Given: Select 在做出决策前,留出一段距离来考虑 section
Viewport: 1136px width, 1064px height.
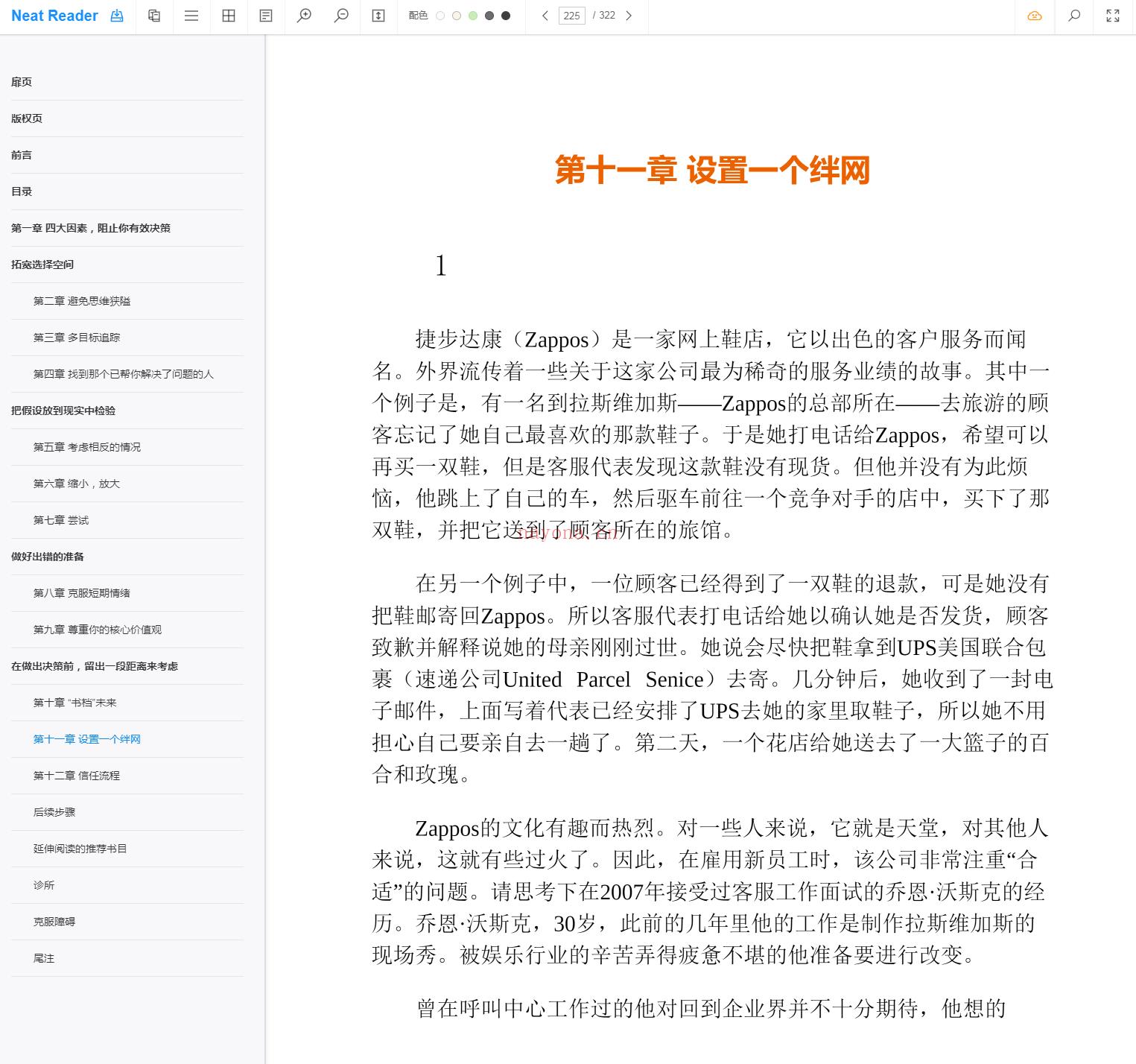Looking at the screenshot, I should click(x=95, y=666).
